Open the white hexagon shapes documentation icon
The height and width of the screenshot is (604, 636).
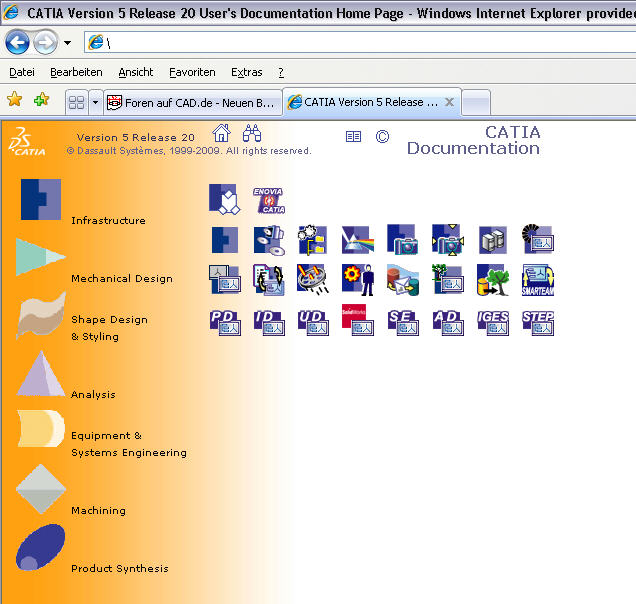[225, 199]
